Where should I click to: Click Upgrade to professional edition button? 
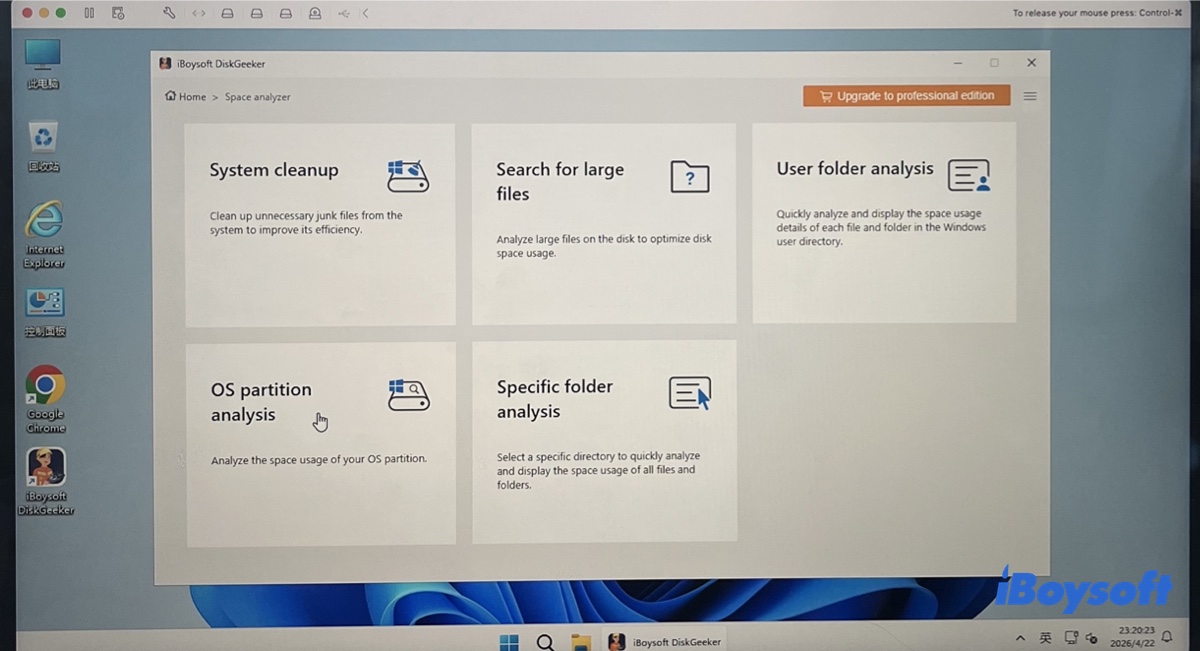tap(906, 96)
